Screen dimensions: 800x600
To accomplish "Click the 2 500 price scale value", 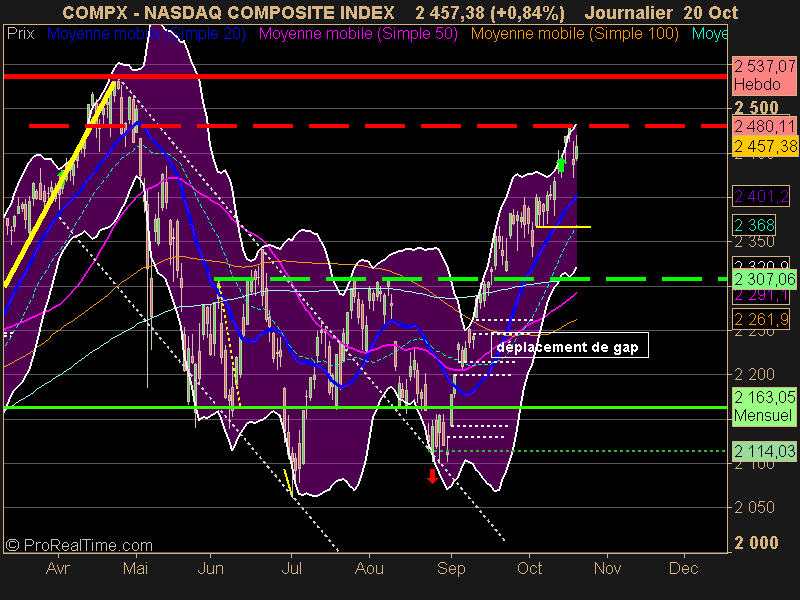I will (x=756, y=108).
